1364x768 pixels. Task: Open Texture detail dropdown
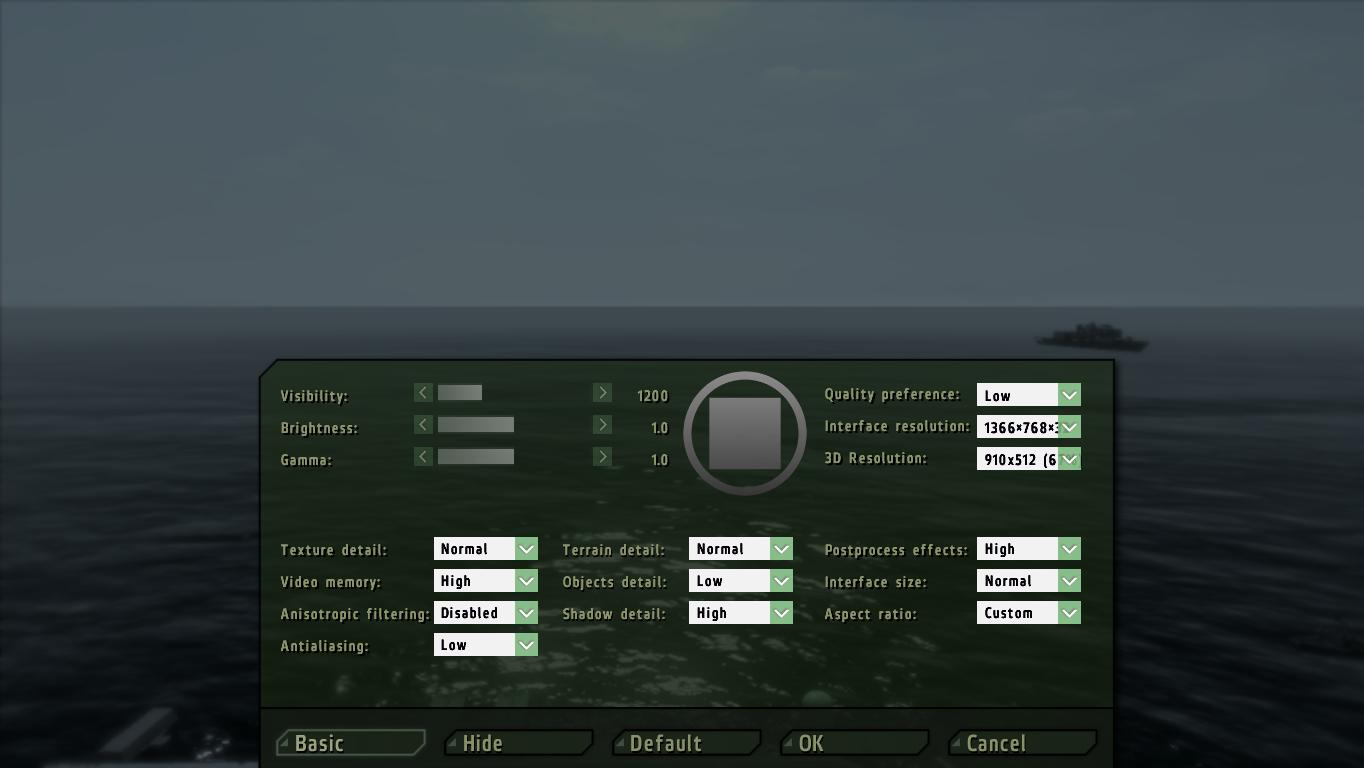tap(485, 549)
